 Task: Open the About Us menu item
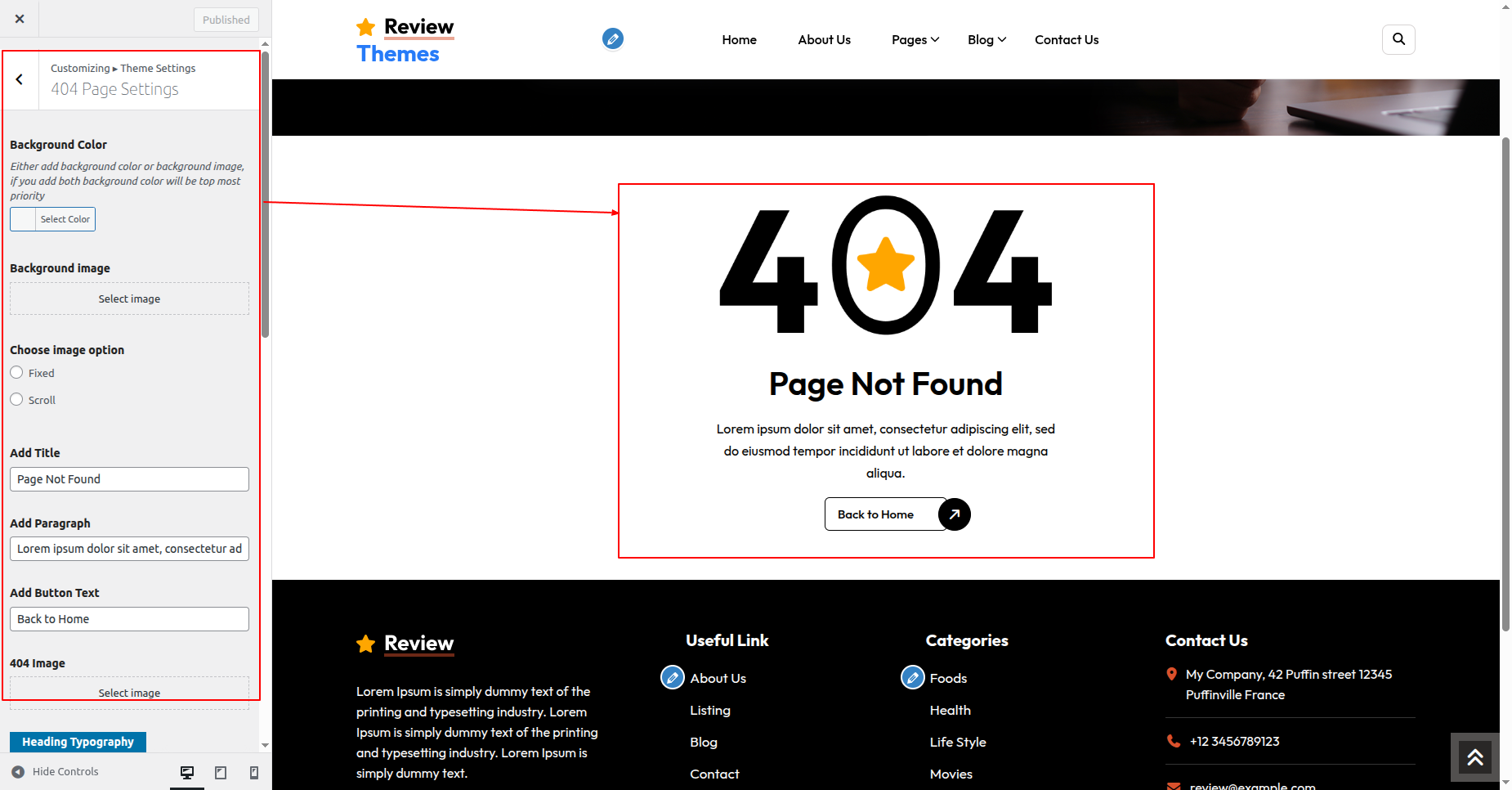(x=824, y=39)
